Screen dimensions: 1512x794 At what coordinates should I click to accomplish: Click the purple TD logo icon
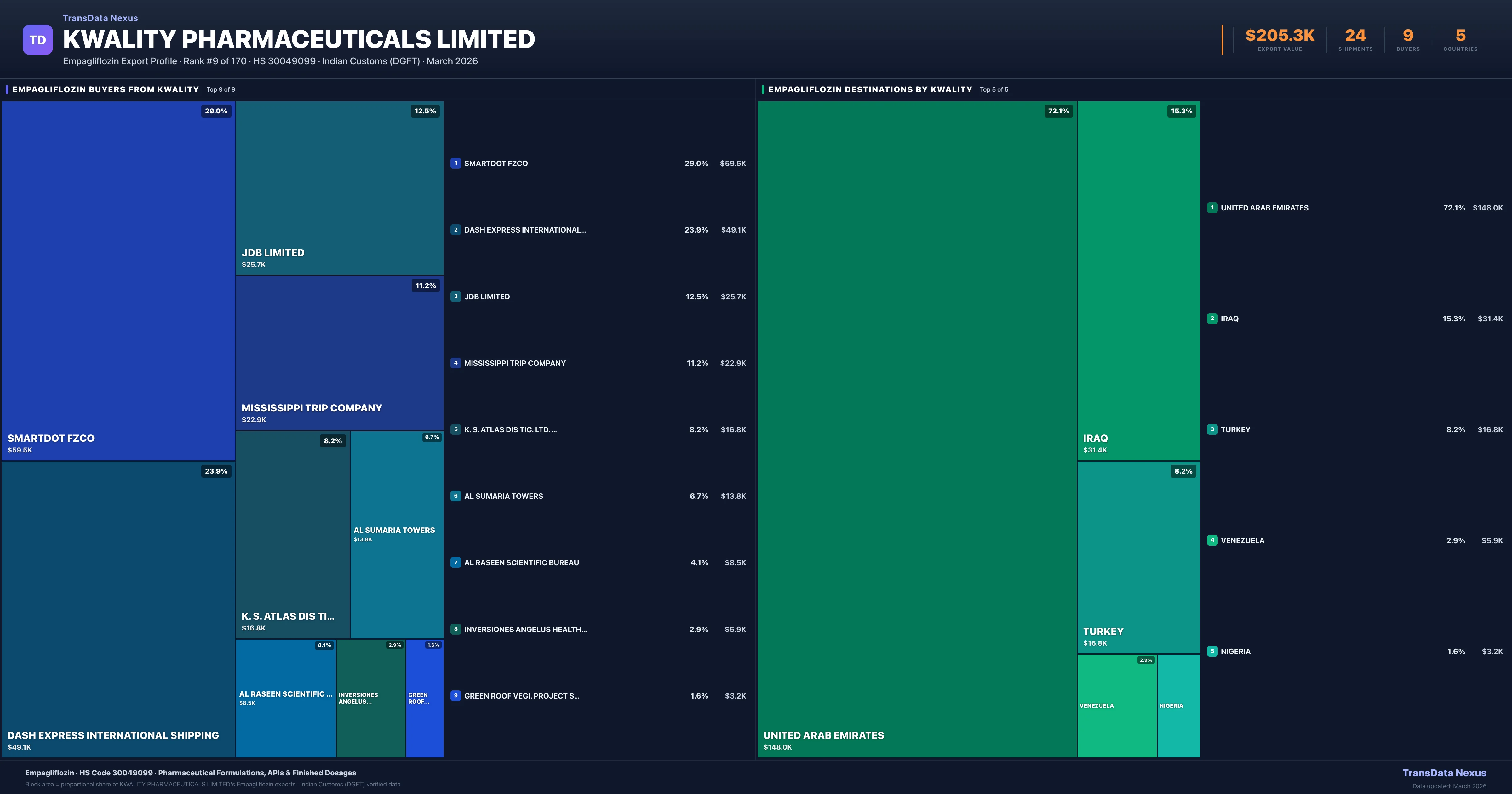(x=37, y=40)
